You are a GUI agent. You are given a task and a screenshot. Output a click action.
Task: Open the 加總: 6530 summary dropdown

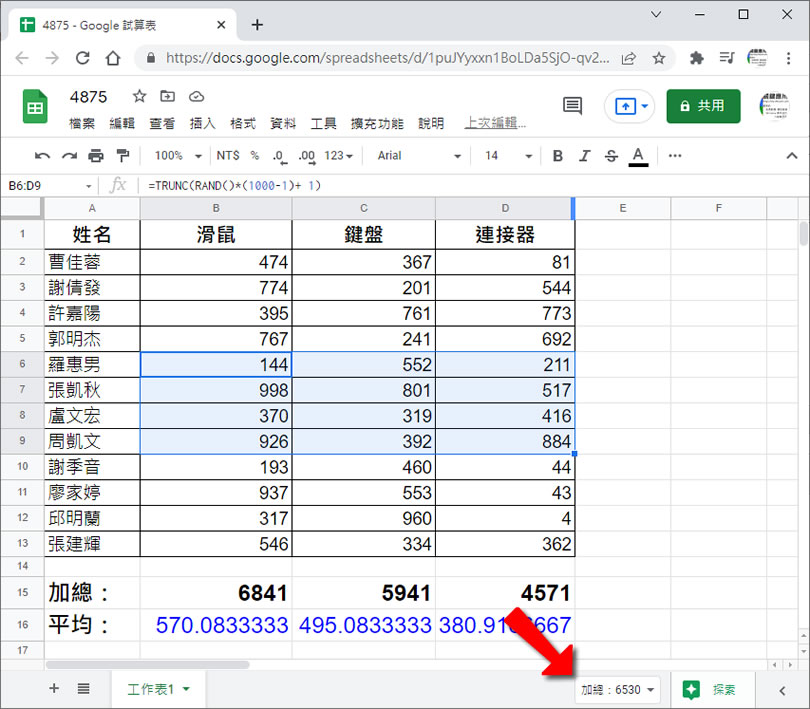click(x=617, y=690)
